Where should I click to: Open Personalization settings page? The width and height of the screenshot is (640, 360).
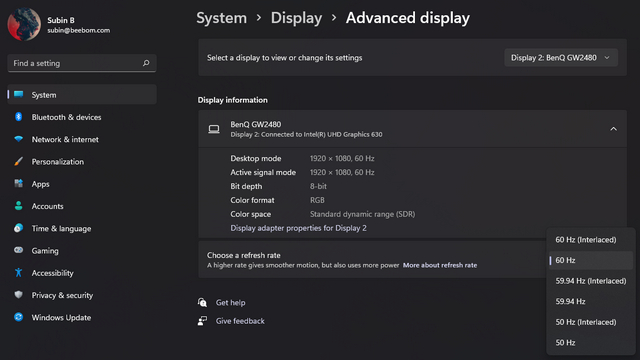pos(82,161)
